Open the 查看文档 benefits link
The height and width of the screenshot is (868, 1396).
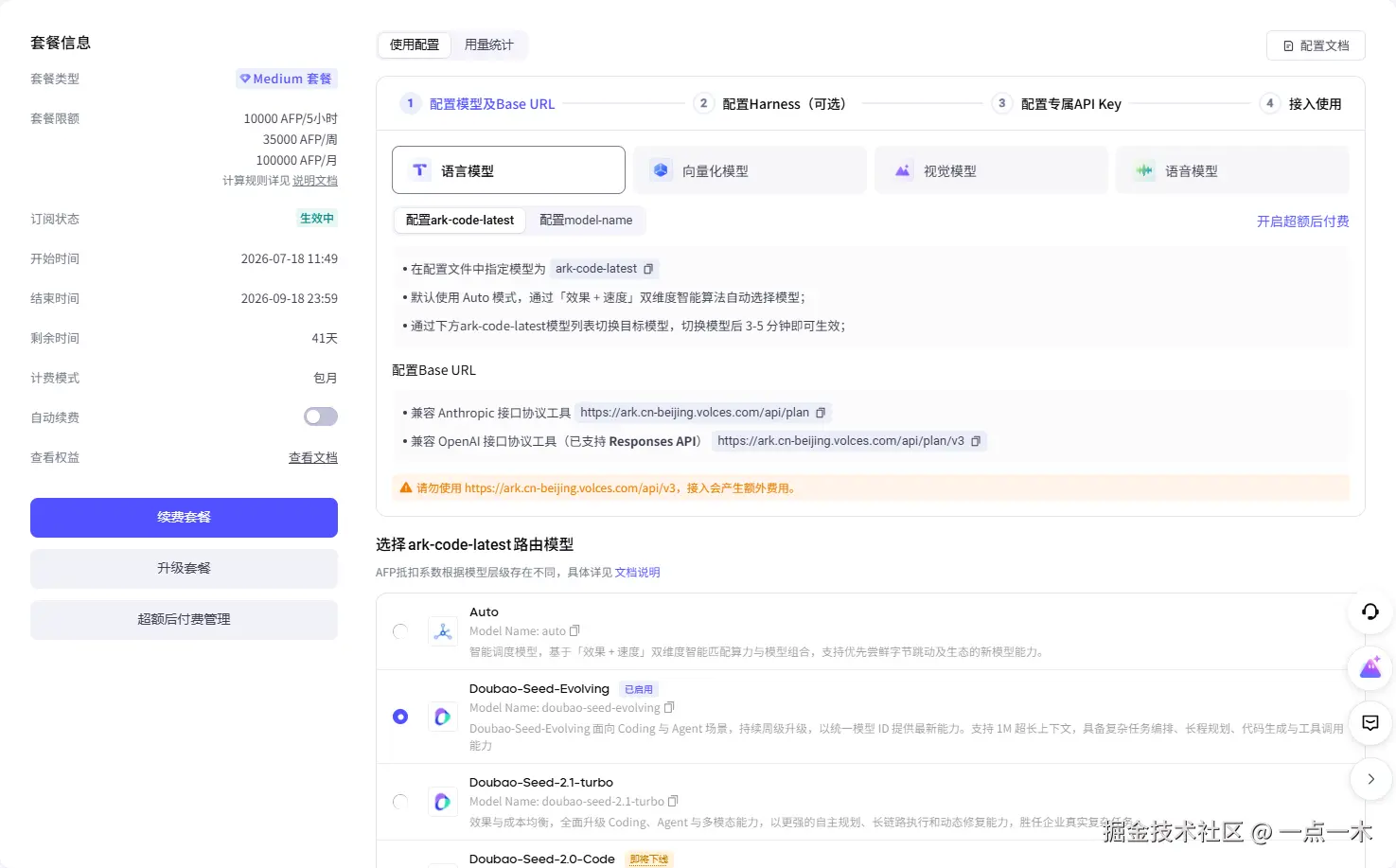click(313, 457)
